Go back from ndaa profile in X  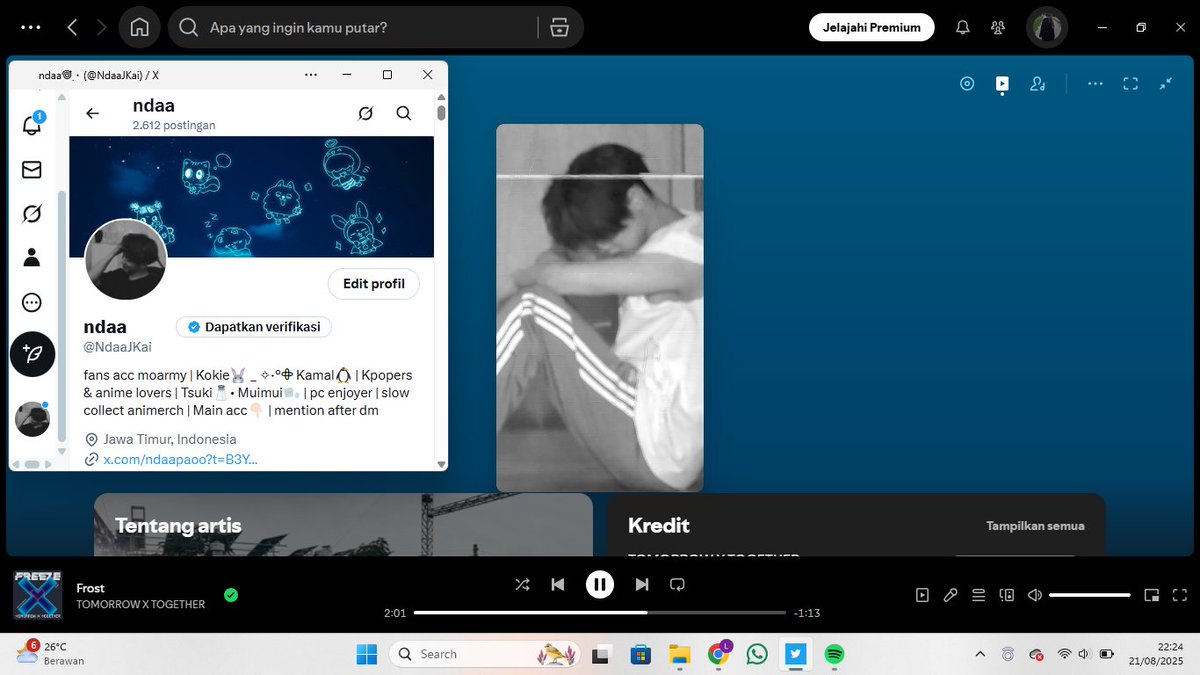93,113
